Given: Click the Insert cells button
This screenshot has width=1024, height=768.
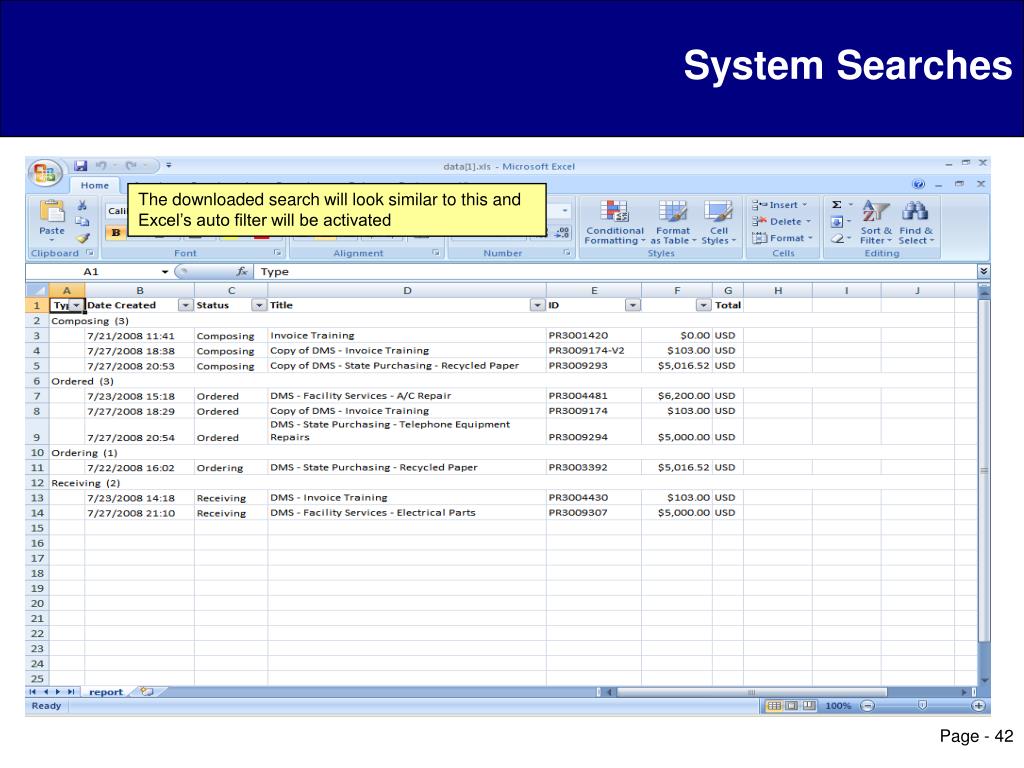Looking at the screenshot, I should 780,205.
